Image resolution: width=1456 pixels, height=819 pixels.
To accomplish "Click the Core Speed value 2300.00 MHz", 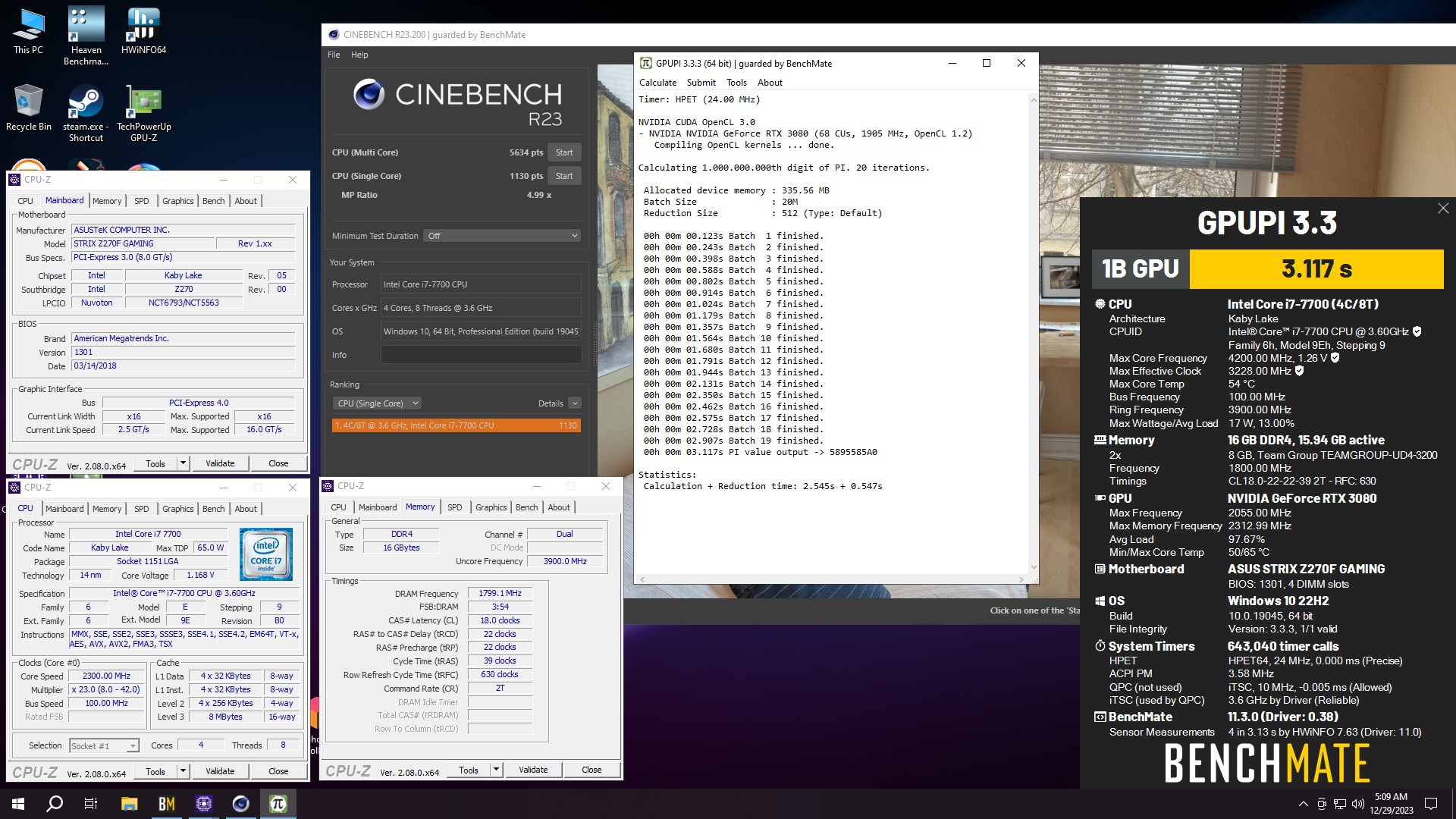I will point(106,676).
